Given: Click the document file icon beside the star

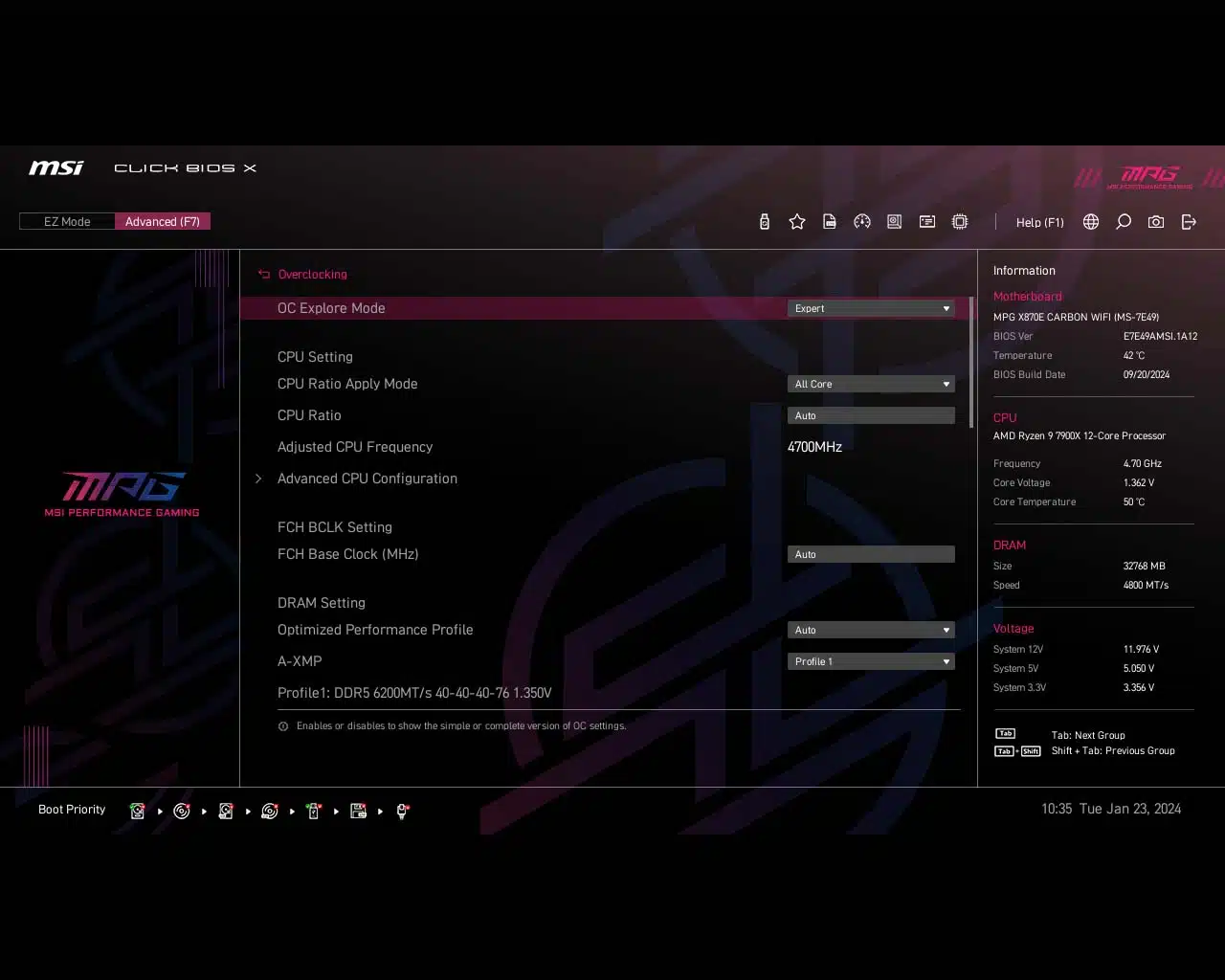Looking at the screenshot, I should coord(830,222).
